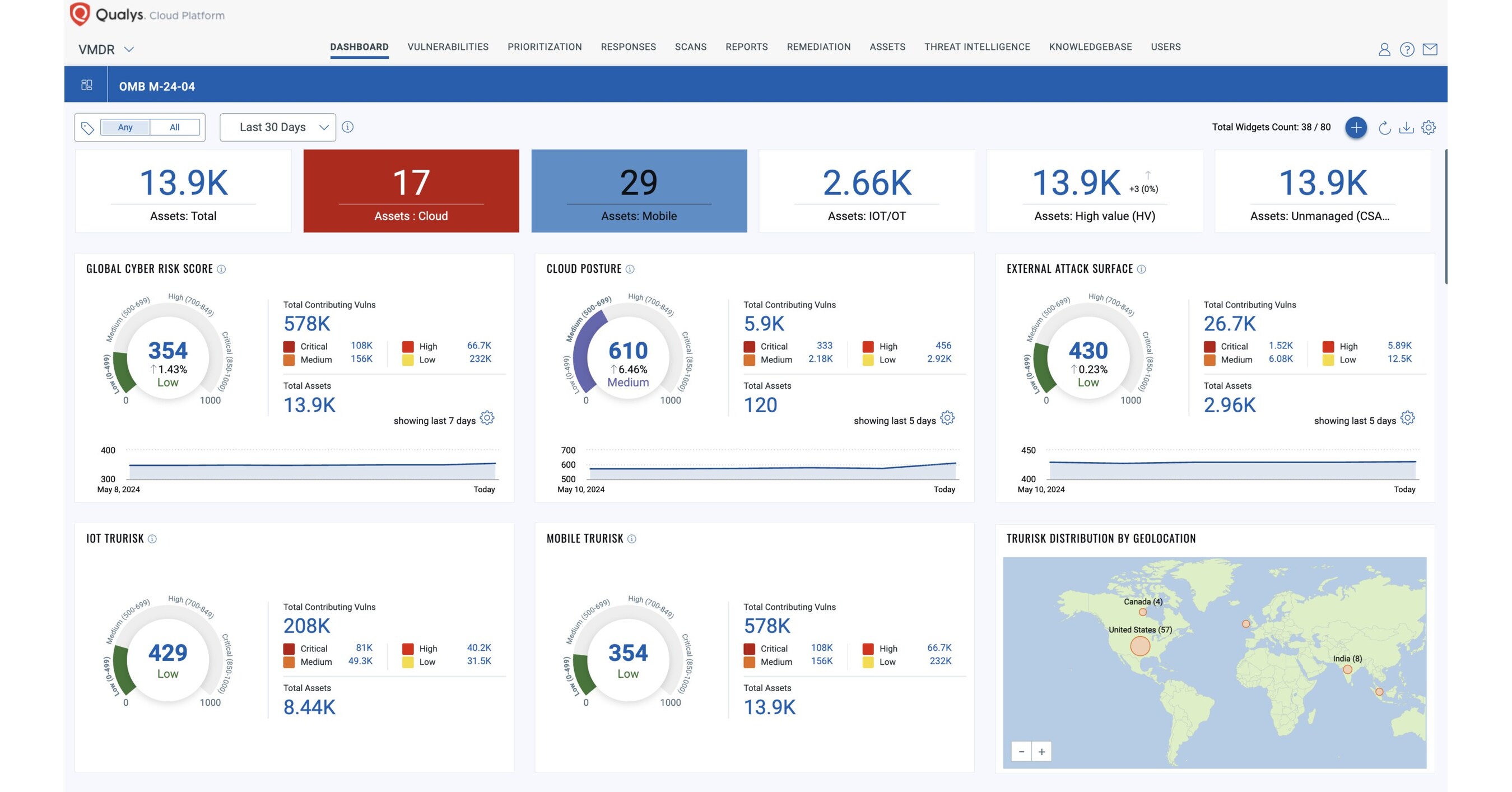This screenshot has height=792, width=1512.
Task: Click the 429 Low gauge in IOT TruRisk
Action: [168, 653]
